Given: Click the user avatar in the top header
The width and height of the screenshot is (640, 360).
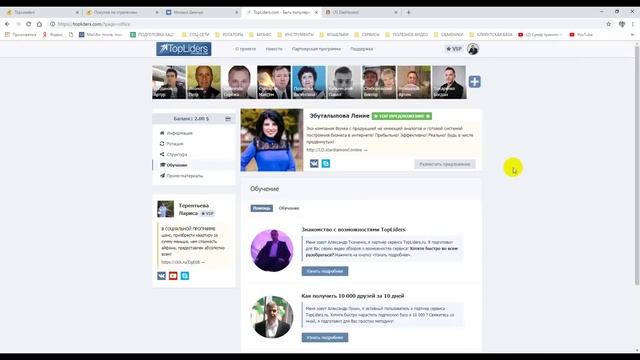Looking at the screenshot, I should (473, 49).
